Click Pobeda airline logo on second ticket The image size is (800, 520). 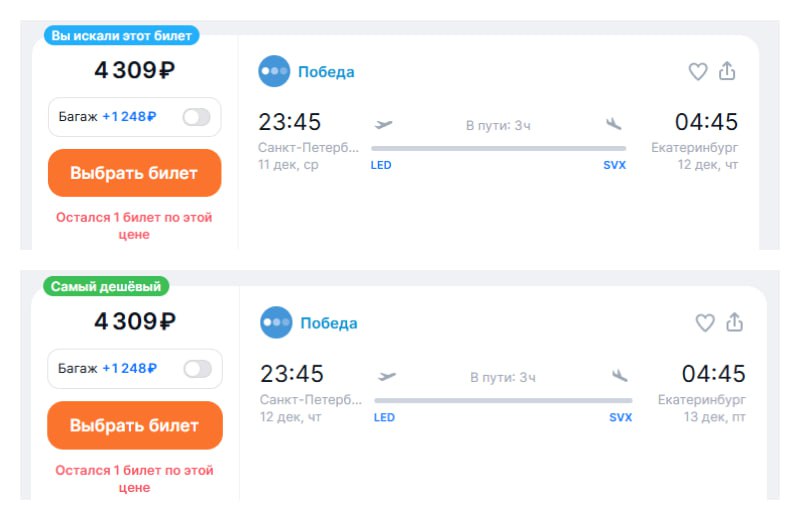click(276, 322)
